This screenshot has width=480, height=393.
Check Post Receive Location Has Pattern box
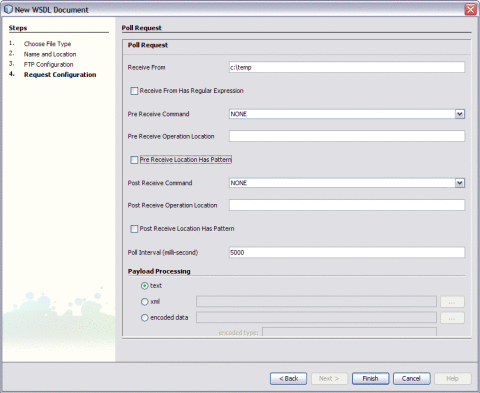click(134, 229)
